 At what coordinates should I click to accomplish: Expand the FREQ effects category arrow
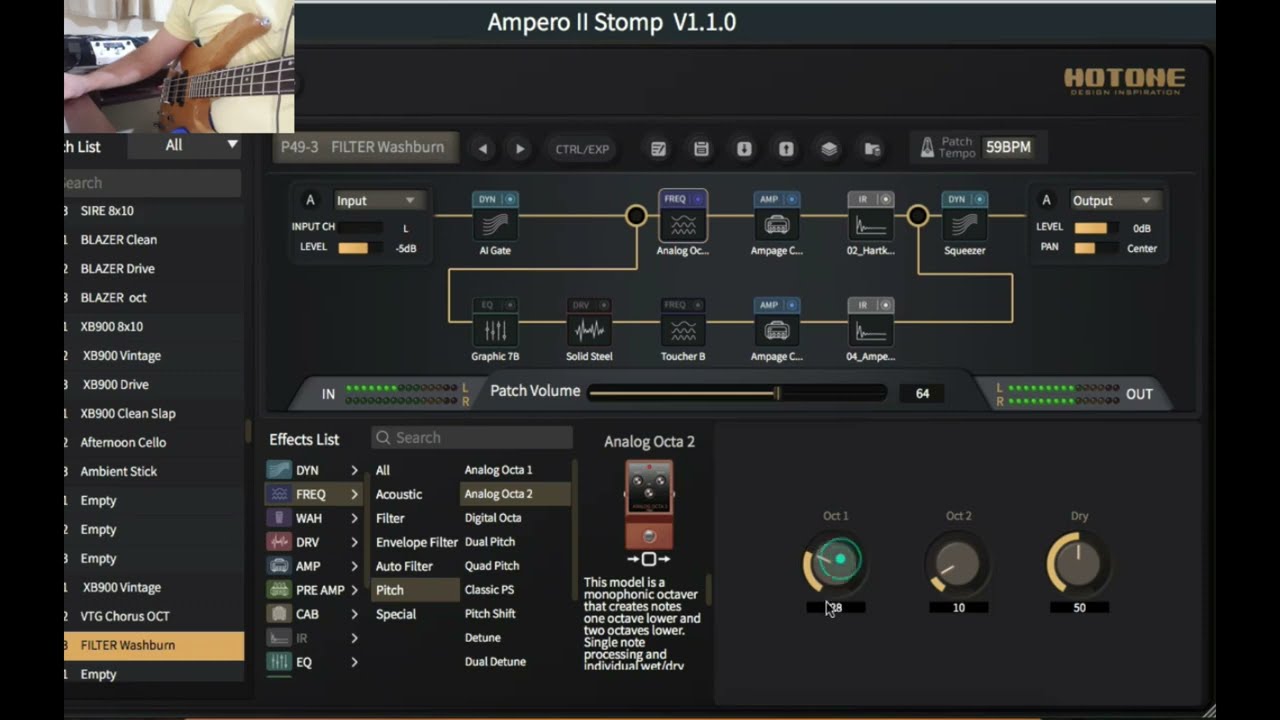pos(354,494)
